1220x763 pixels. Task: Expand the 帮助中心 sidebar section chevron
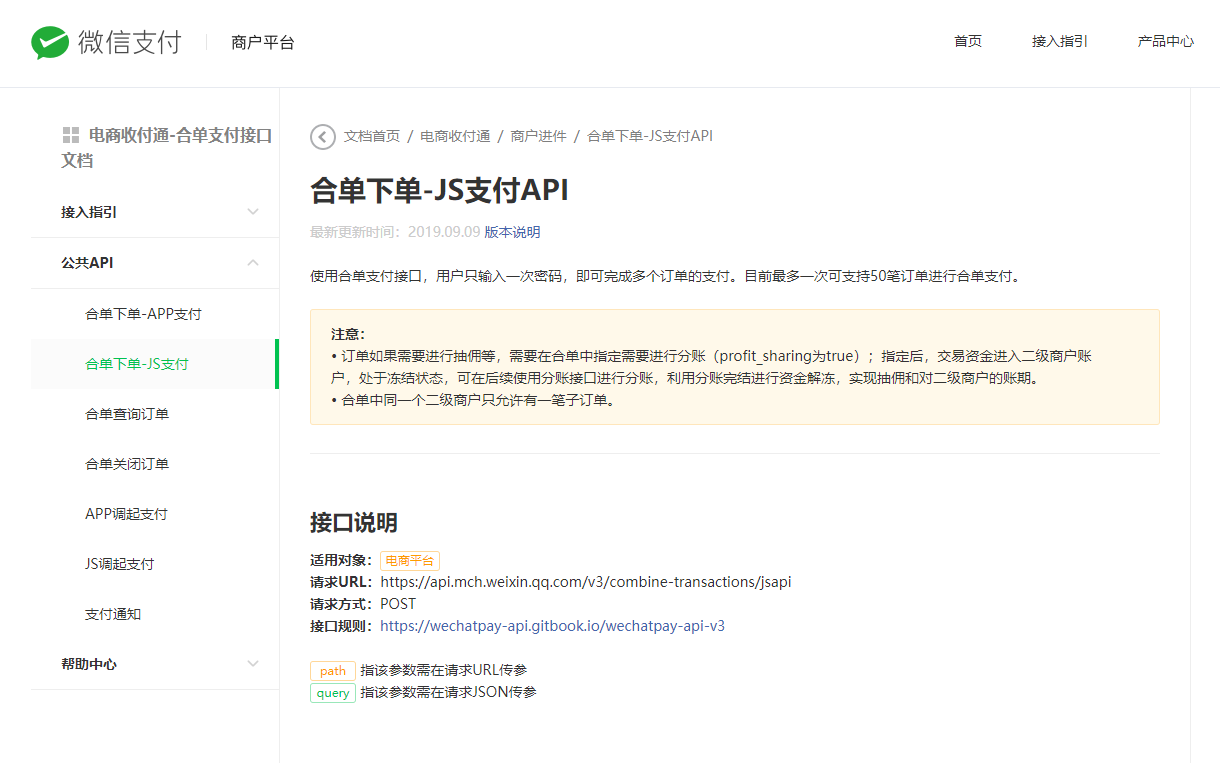click(x=253, y=664)
